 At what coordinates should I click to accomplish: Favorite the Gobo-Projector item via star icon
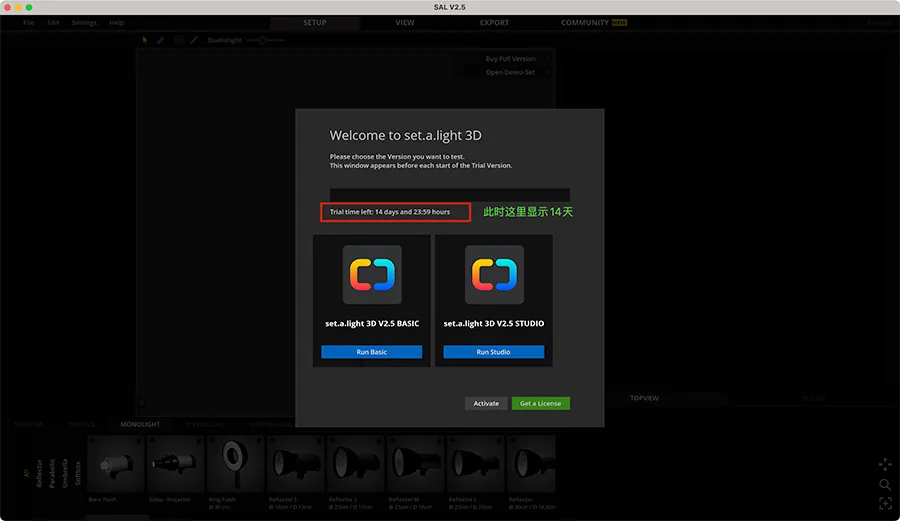(199, 441)
